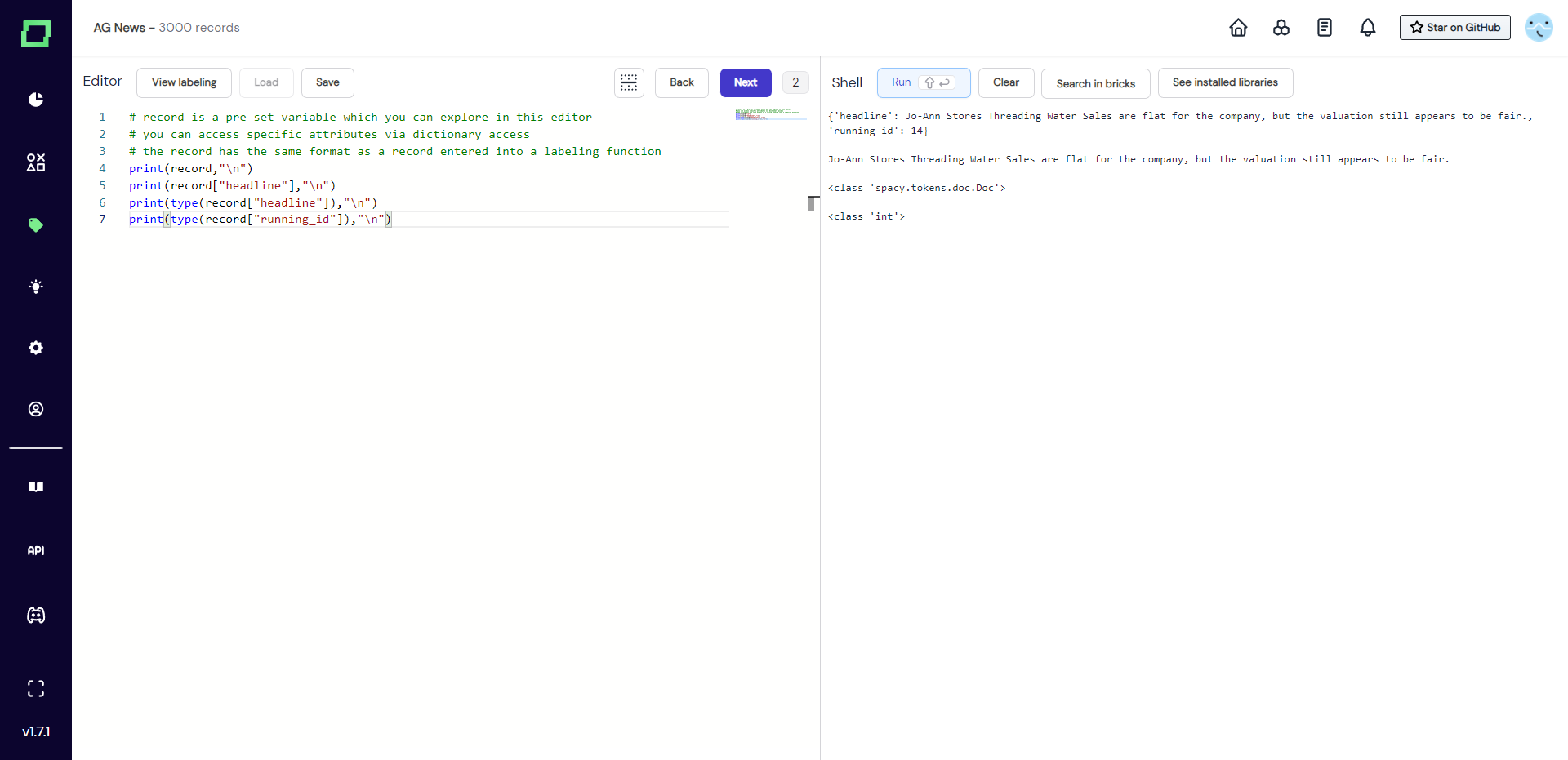The image size is (1568, 760).
Task: Click Search in bricks button
Action: [1095, 83]
